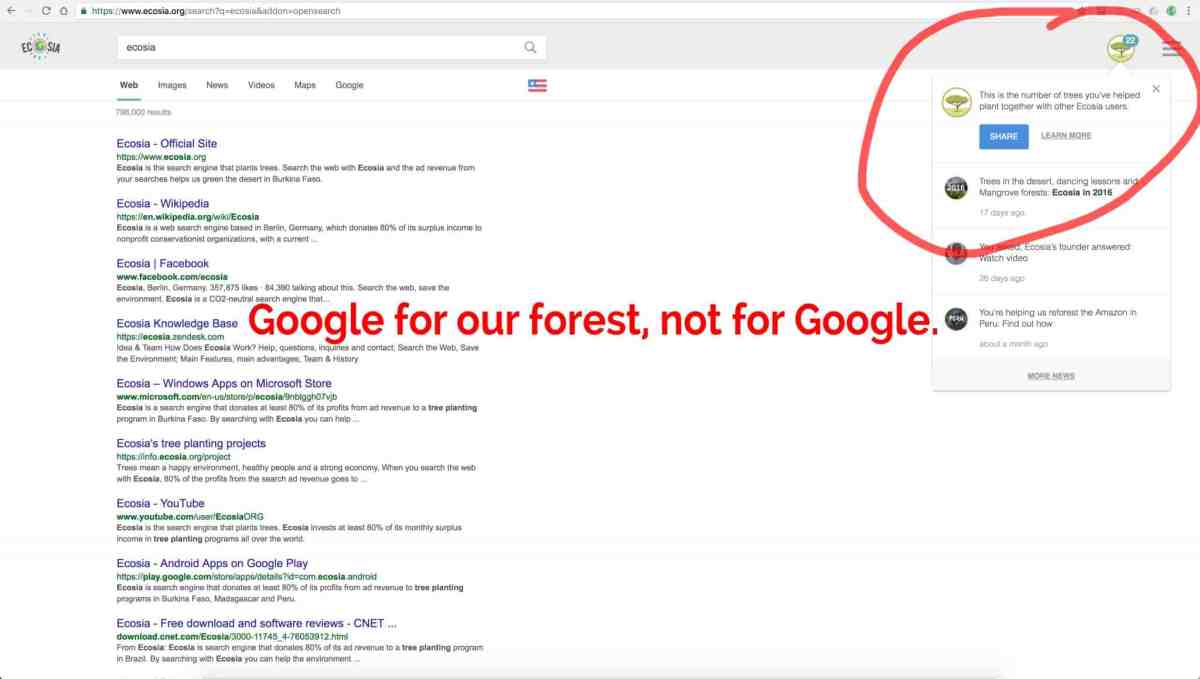1200x679 pixels.
Task: Switch to the Google tab
Action: 349,86
